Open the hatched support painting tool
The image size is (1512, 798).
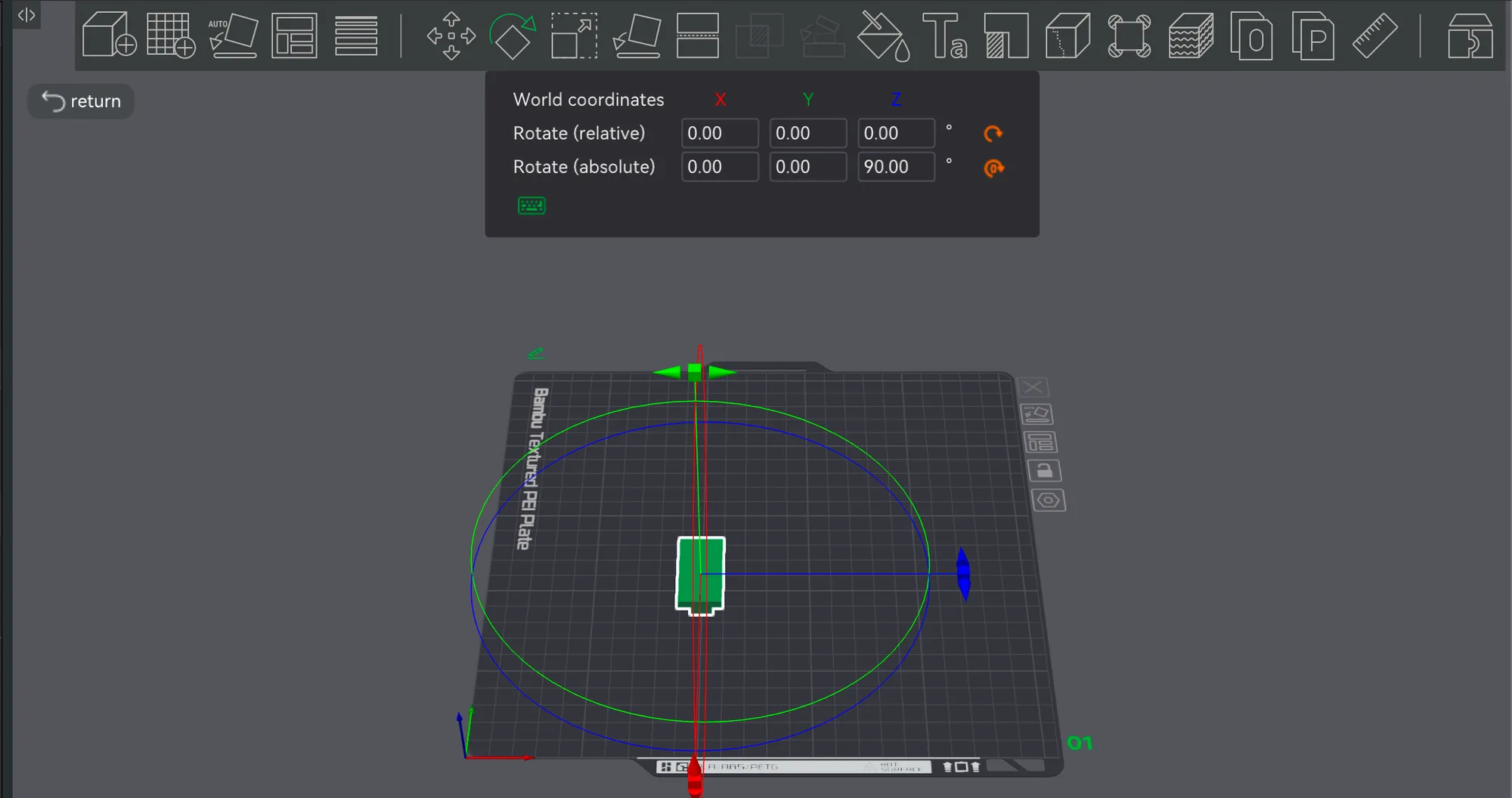[x=1006, y=36]
